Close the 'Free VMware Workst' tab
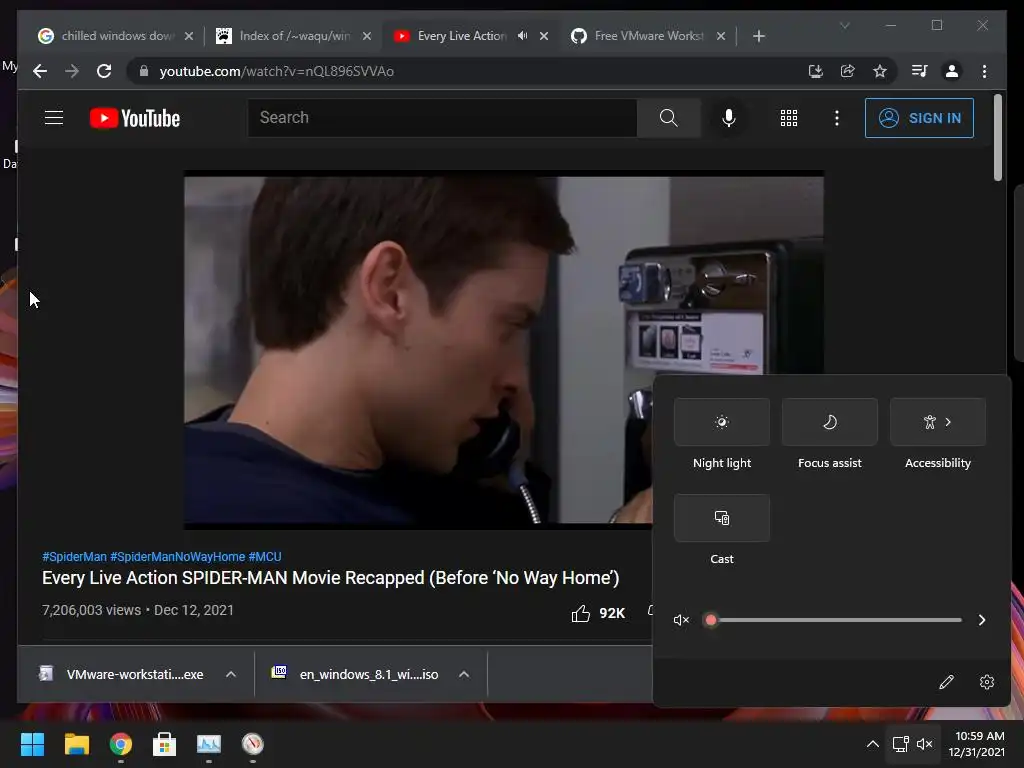The height and width of the screenshot is (768, 1024). coord(721,36)
